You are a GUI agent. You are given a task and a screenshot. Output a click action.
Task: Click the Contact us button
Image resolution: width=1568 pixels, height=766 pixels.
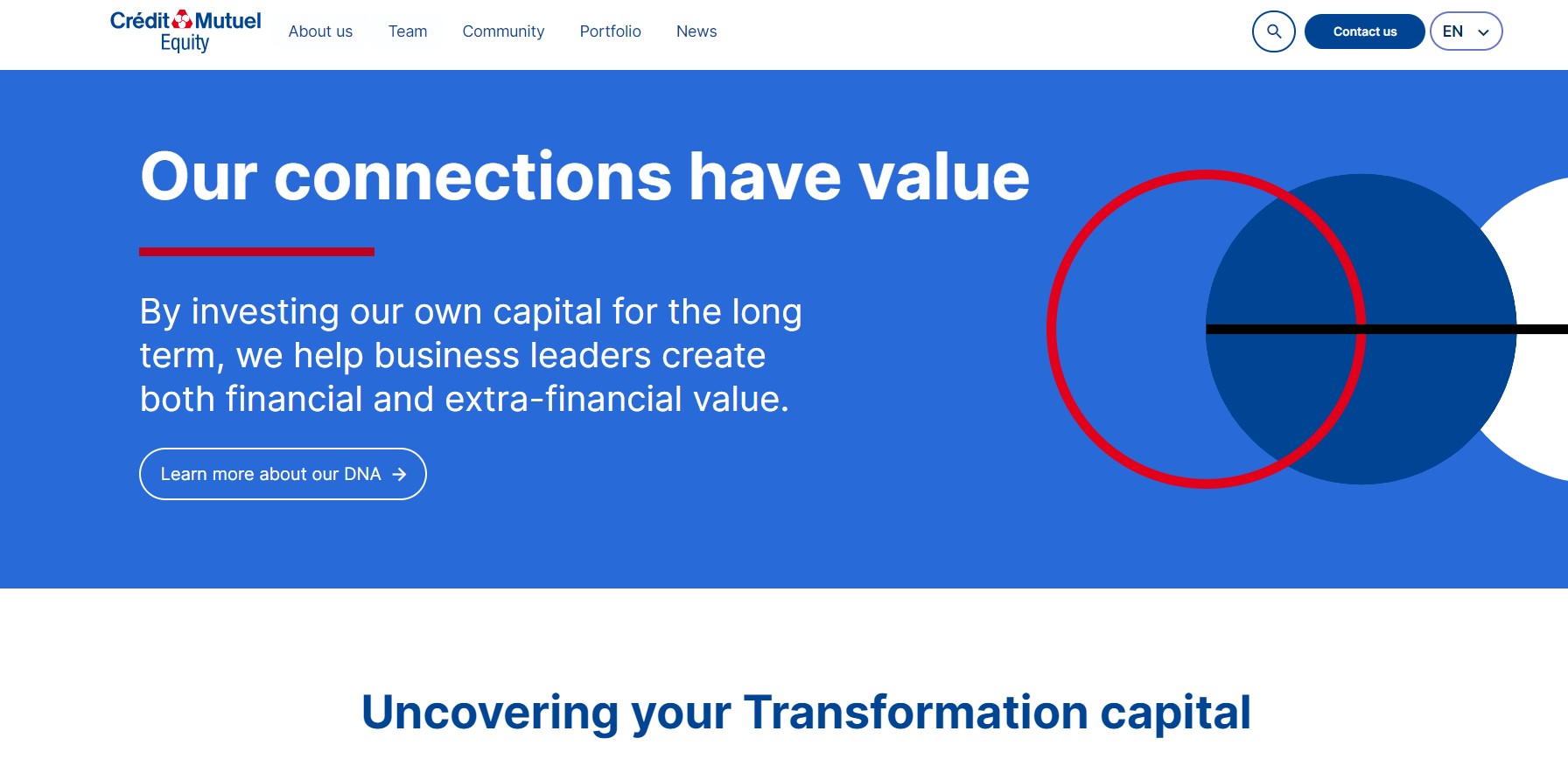(1364, 31)
